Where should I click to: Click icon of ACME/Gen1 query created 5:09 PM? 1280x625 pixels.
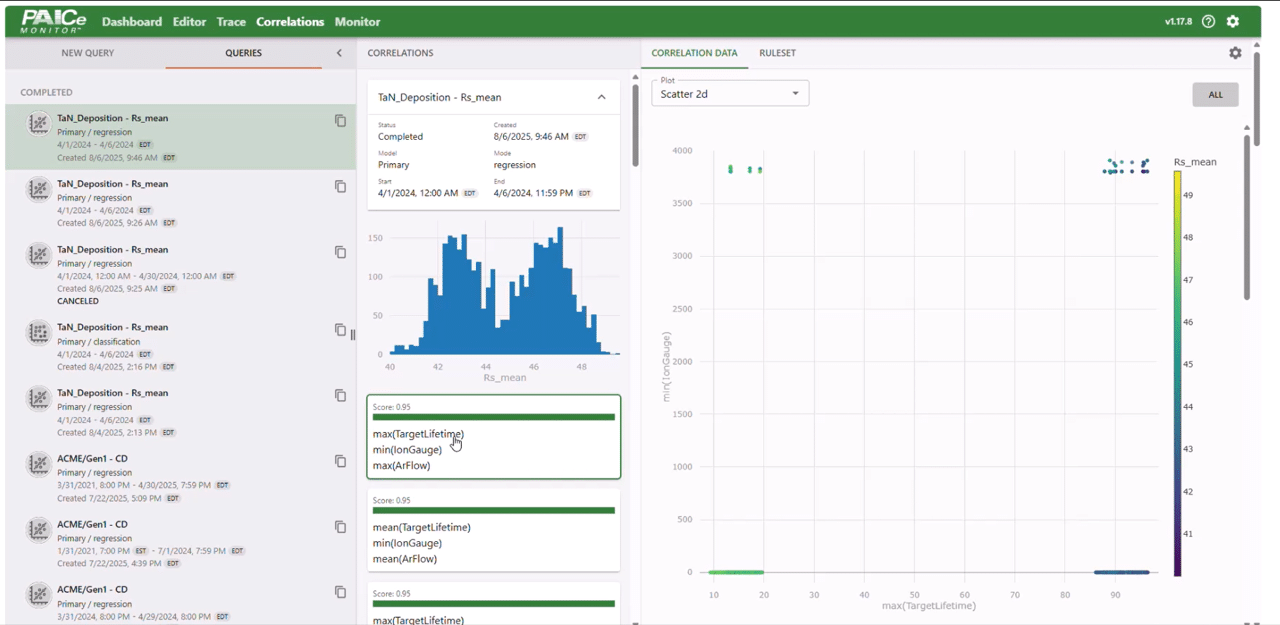coord(39,465)
